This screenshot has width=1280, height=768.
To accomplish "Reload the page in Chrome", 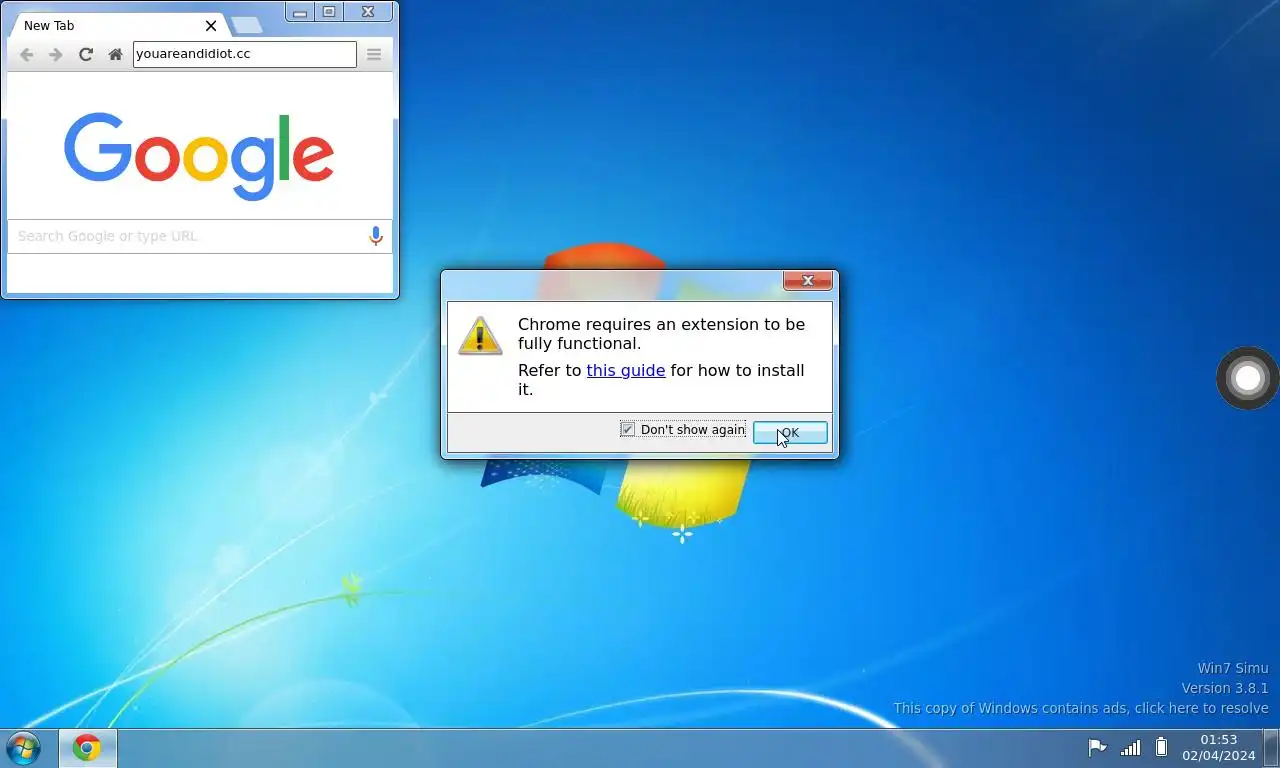I will click(x=86, y=54).
